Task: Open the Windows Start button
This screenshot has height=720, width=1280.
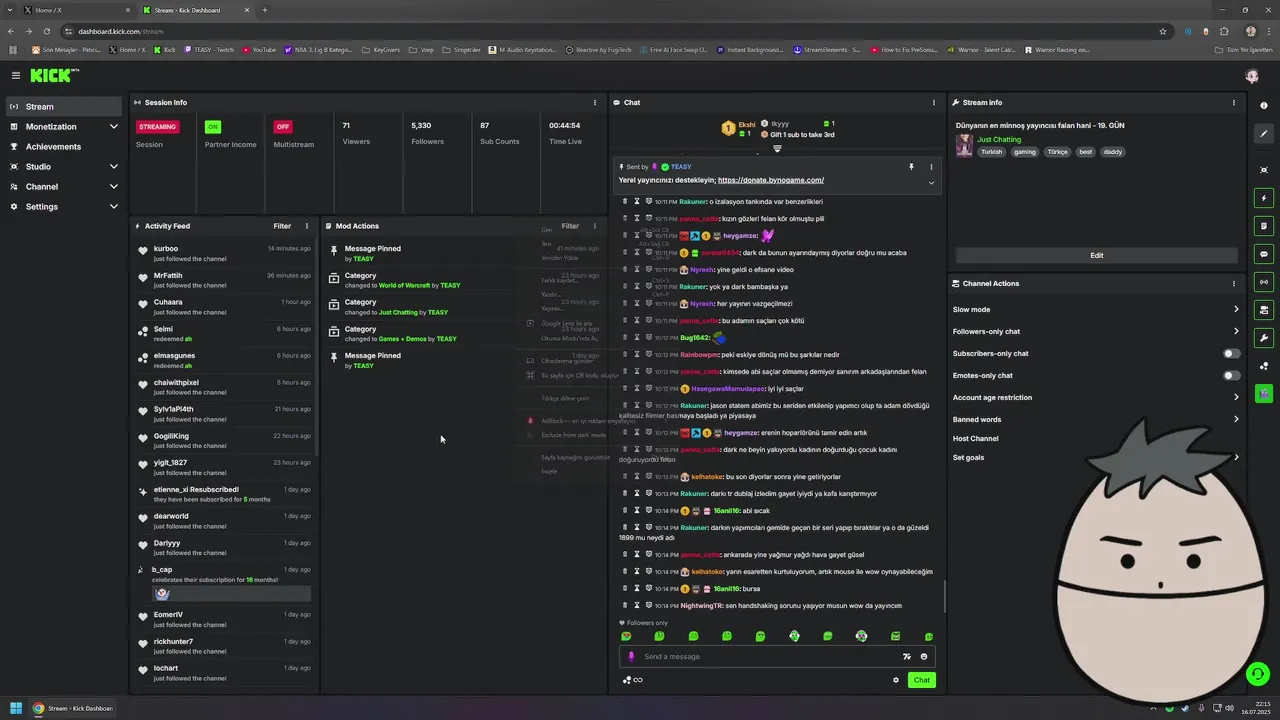Action: [16, 708]
